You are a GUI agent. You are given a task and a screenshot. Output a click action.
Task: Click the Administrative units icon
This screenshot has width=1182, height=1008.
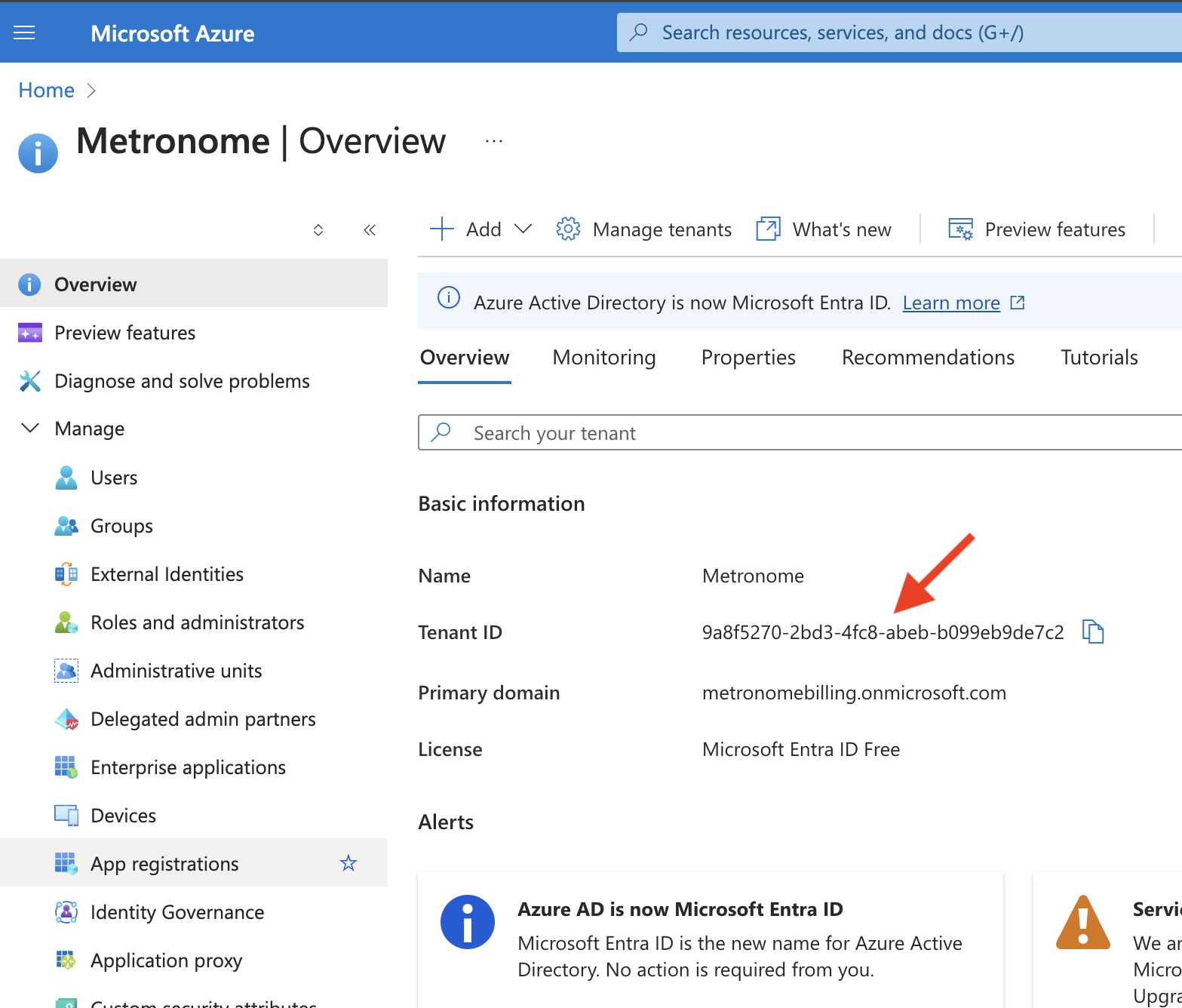[x=66, y=671]
